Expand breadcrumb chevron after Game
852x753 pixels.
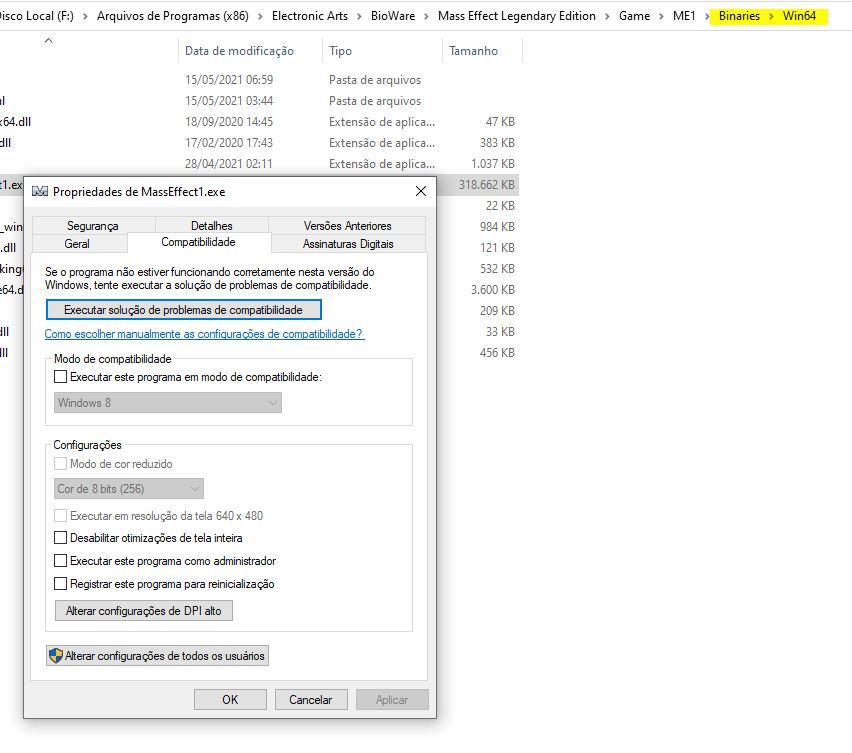(661, 16)
